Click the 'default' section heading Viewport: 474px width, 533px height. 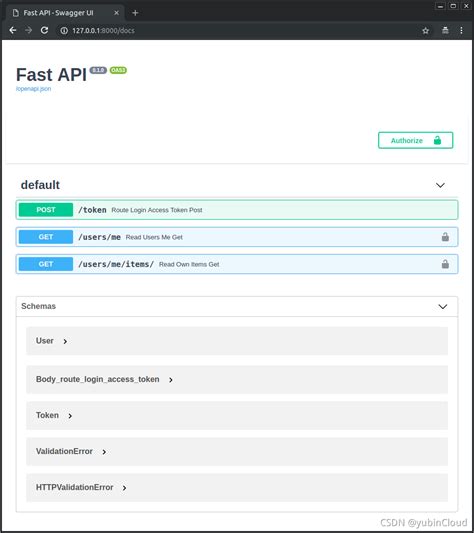pyautogui.click(x=40, y=185)
